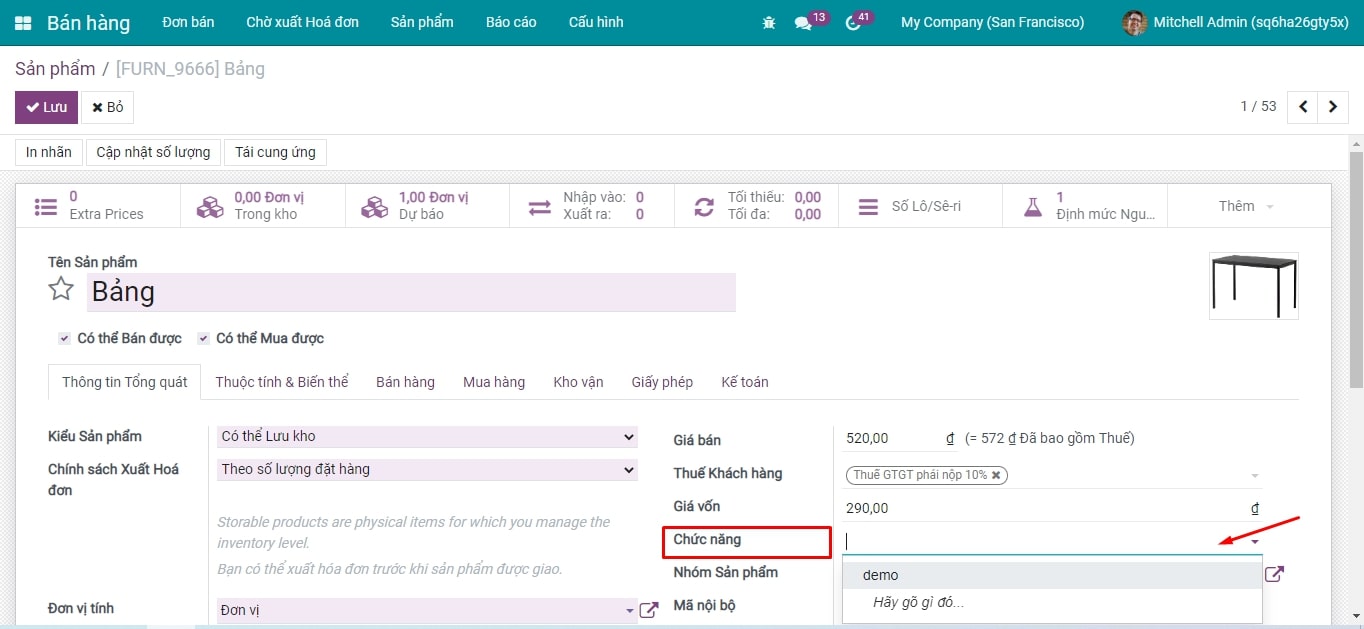The width and height of the screenshot is (1364, 629).
Task: Mark product as favorite with star
Action: [x=61, y=290]
